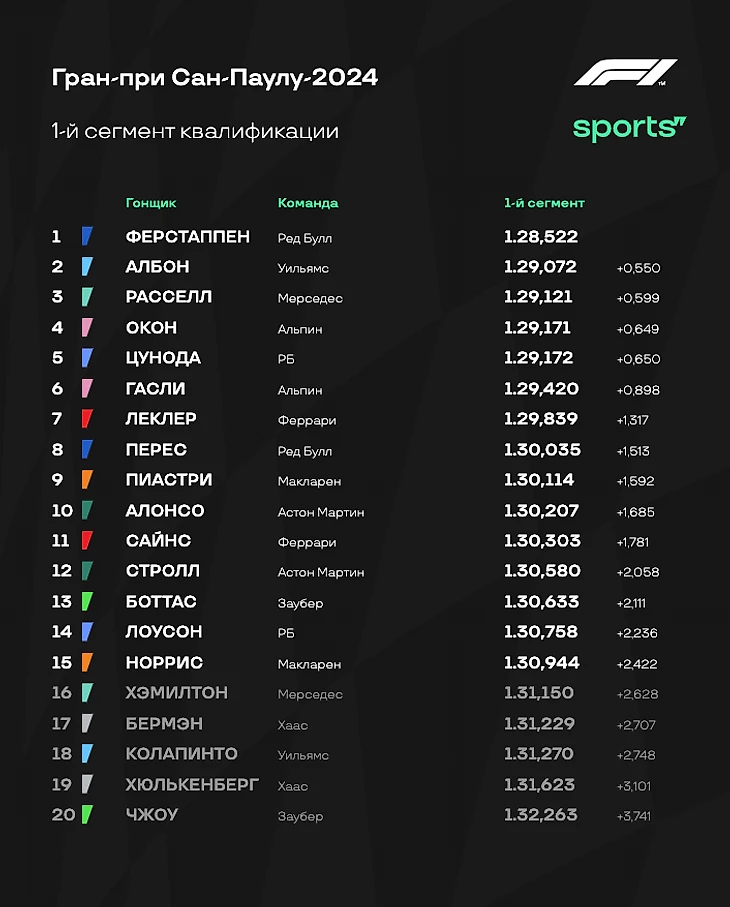Click Bottas's green Sauber team flag
Screen dimensions: 730x907
pos(87,602)
